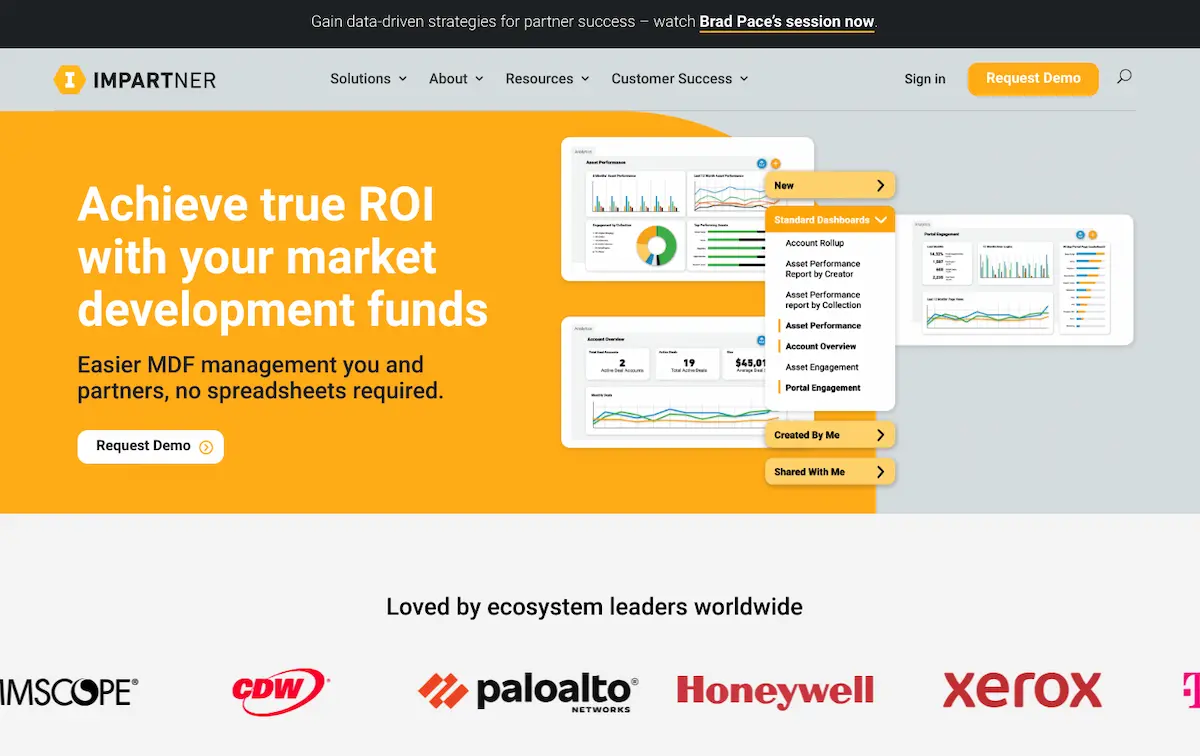Screen dimensions: 1200x756
Task: Open Brad Pace's session now link
Action: [x=787, y=21]
